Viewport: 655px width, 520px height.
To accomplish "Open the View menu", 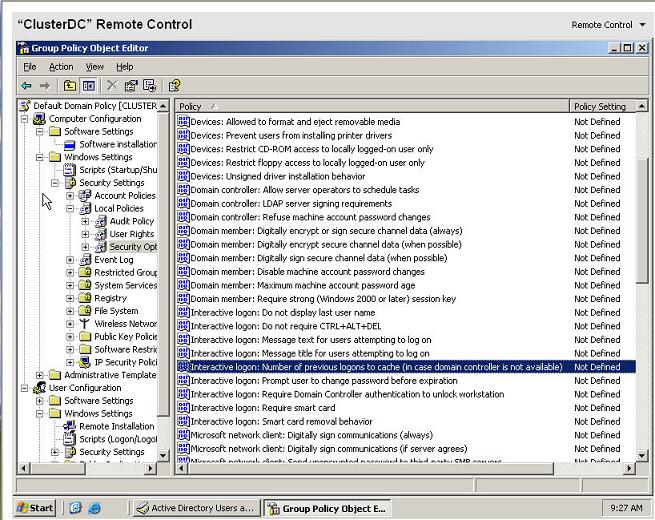I will click(94, 67).
